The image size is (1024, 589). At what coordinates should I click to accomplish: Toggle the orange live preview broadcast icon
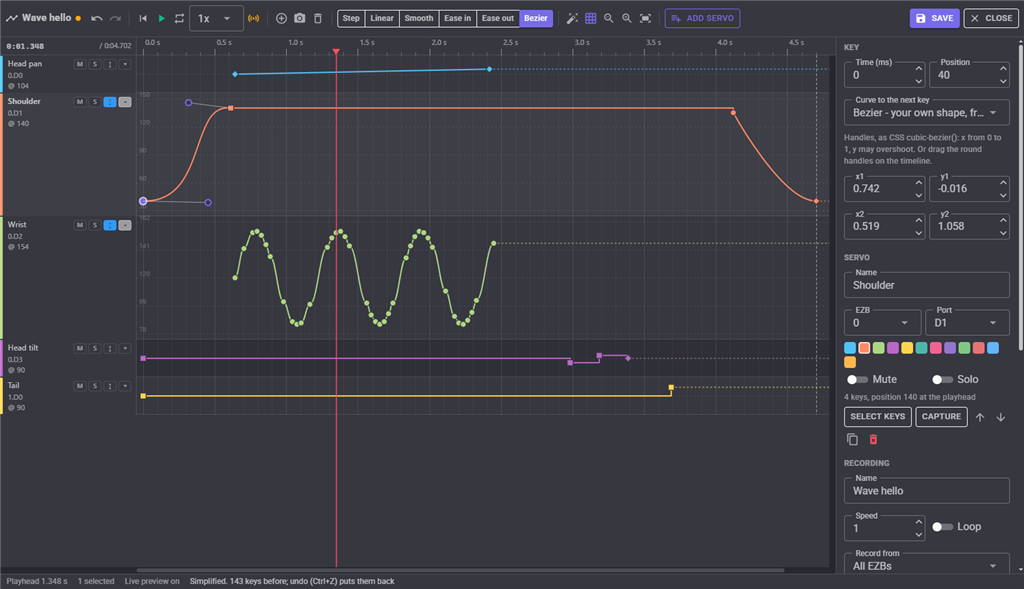(x=253, y=18)
